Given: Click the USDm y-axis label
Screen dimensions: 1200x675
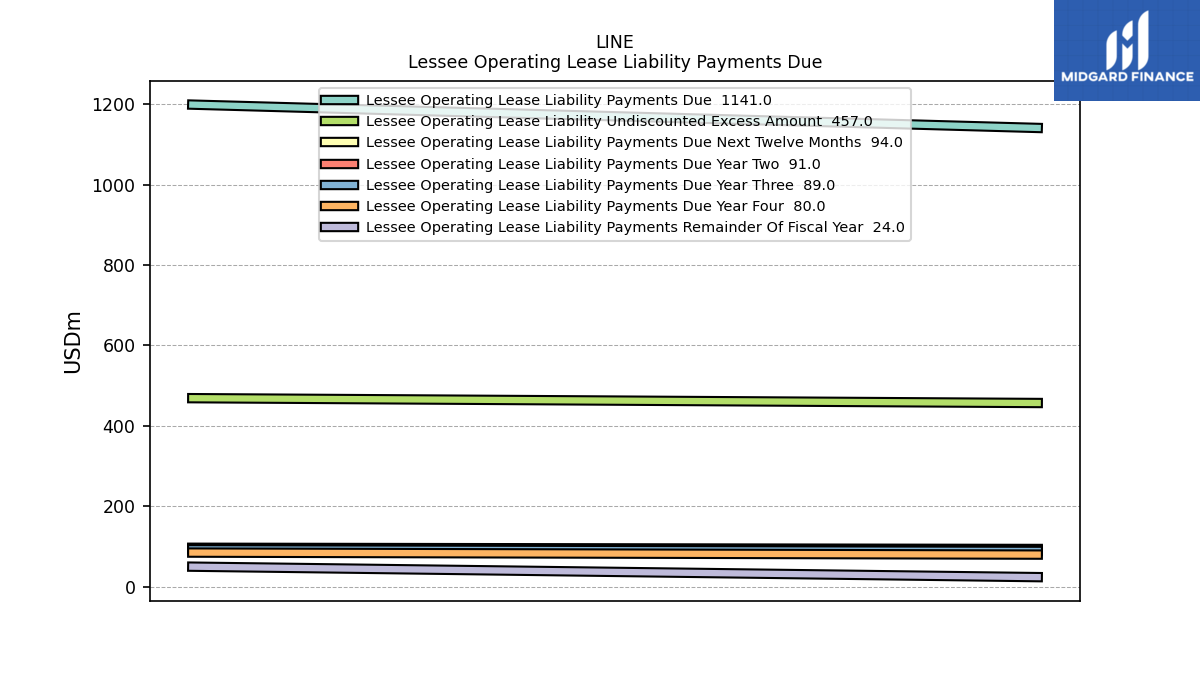Looking at the screenshot, I should [x=73, y=342].
